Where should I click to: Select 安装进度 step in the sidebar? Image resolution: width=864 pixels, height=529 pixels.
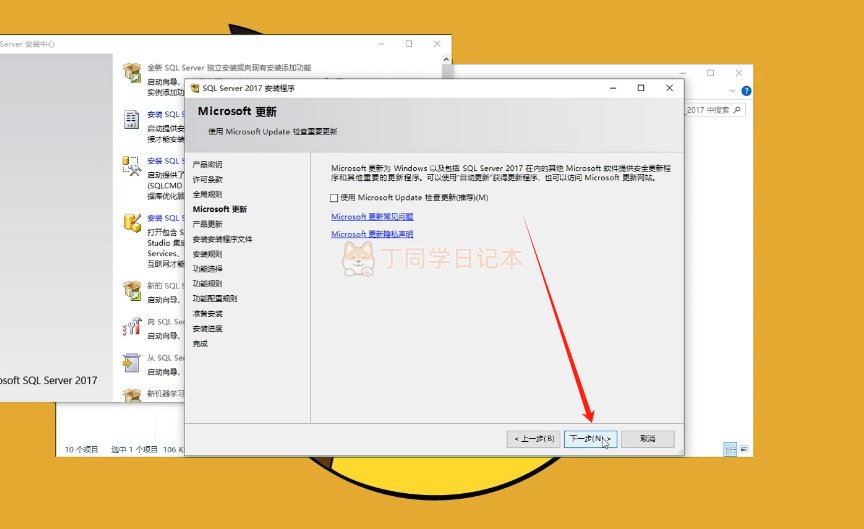(x=207, y=328)
